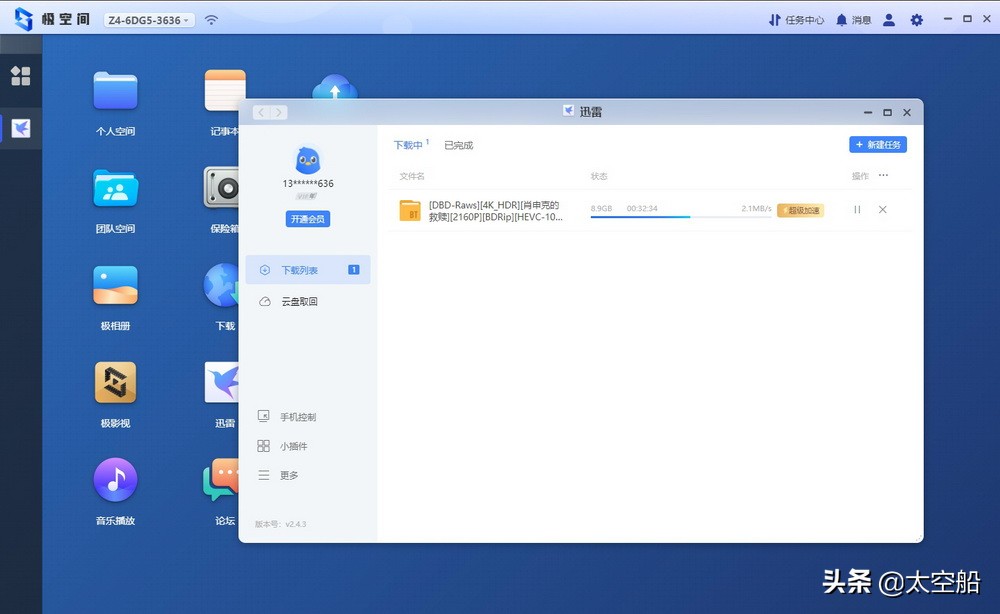1000x614 pixels.
Task: Click the 状态 column header
Action: coord(599,176)
